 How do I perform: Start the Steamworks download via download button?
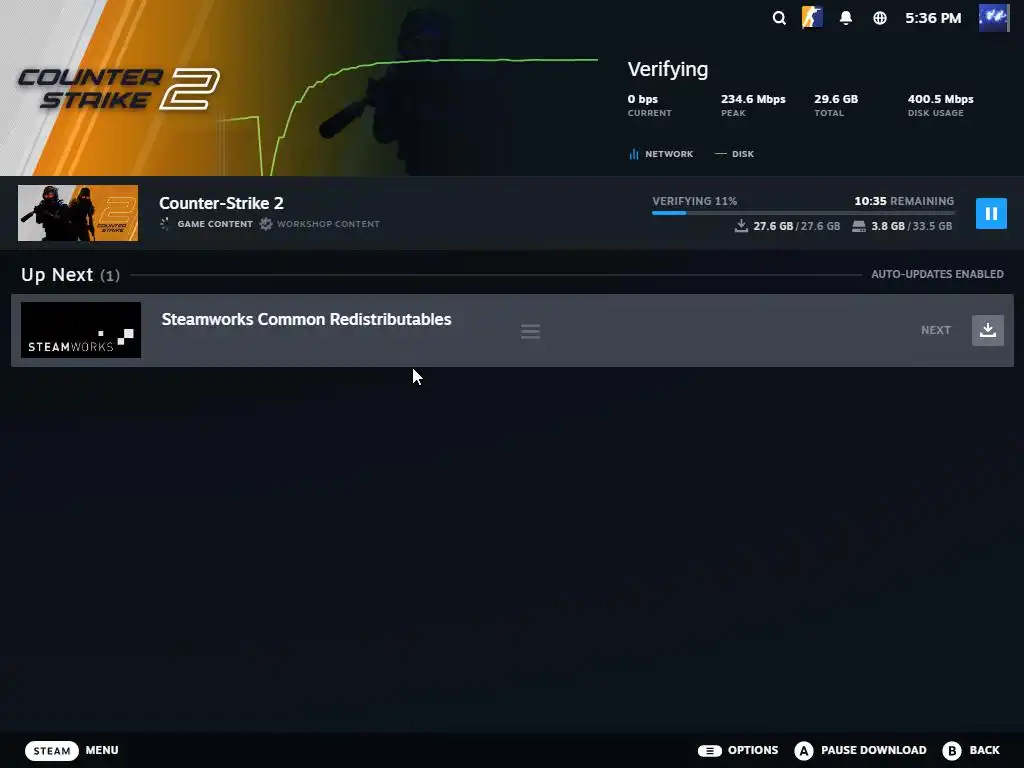[x=987, y=330]
